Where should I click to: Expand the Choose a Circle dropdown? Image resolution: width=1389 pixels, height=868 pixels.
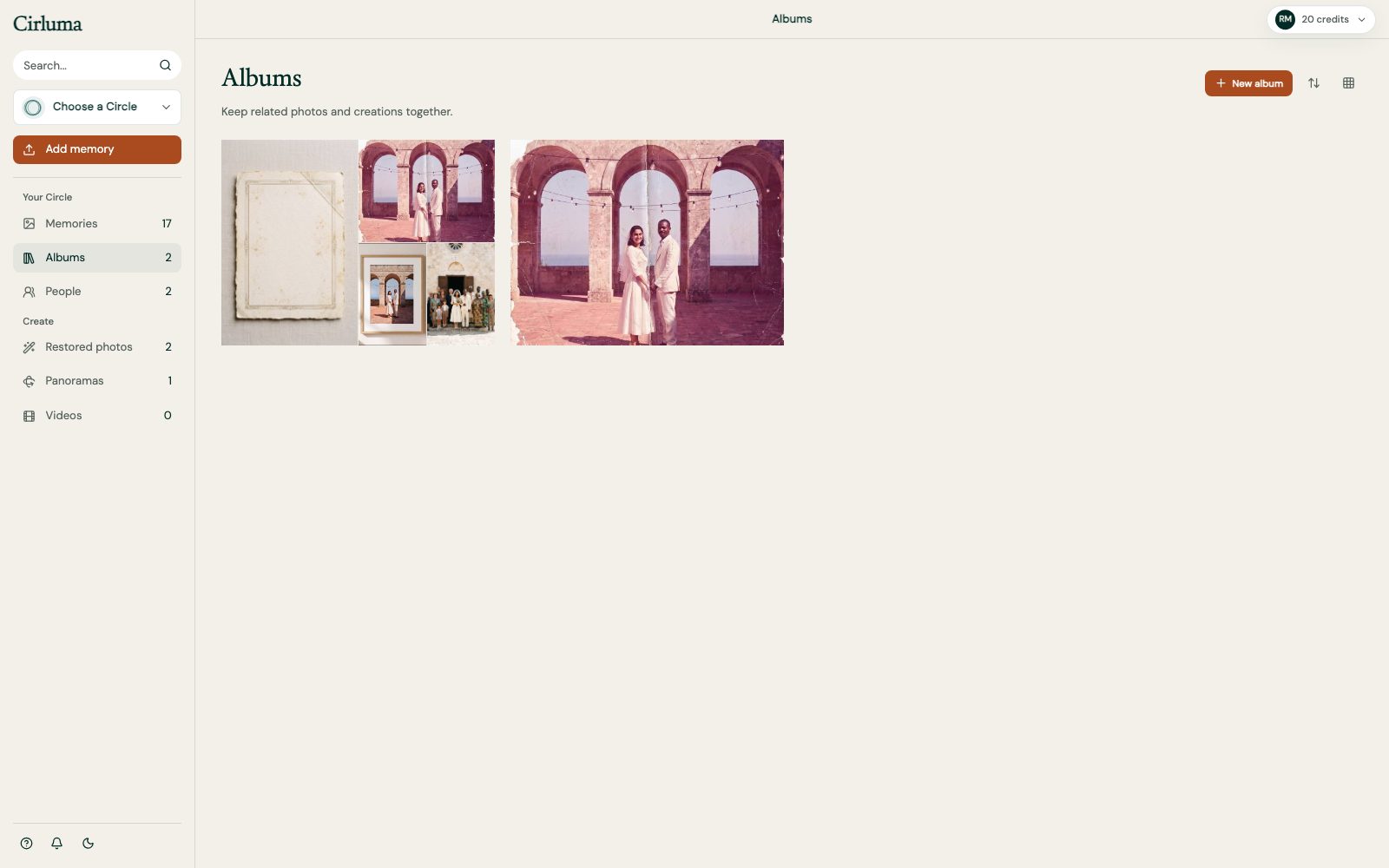pyautogui.click(x=97, y=108)
